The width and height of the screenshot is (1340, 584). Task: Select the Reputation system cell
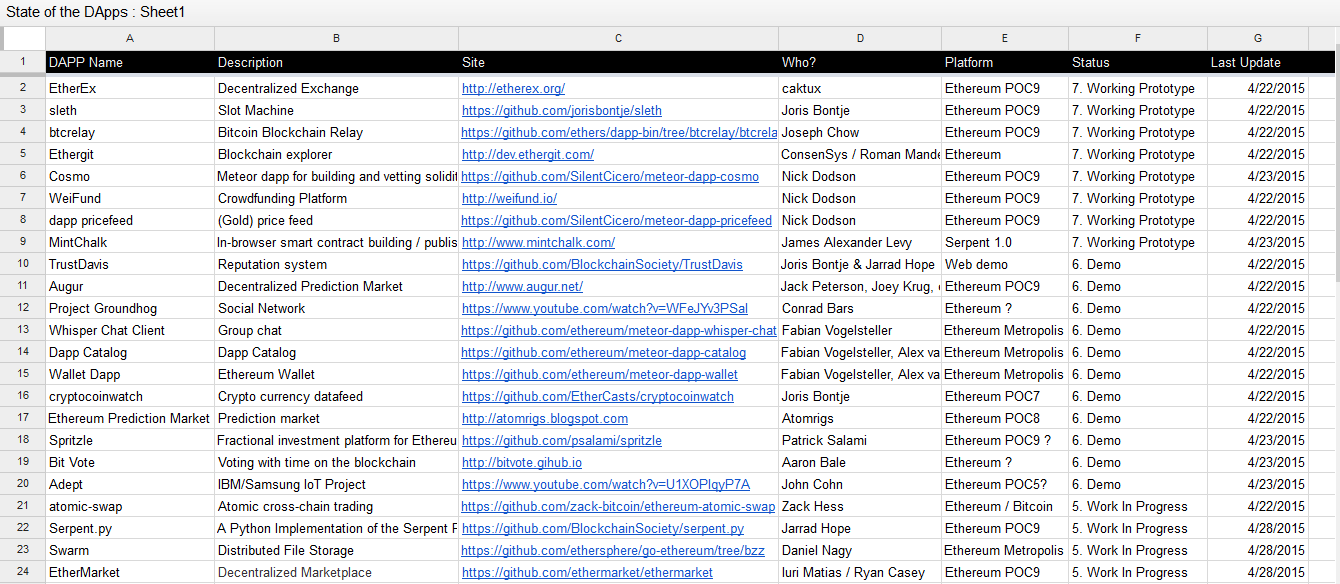click(336, 264)
